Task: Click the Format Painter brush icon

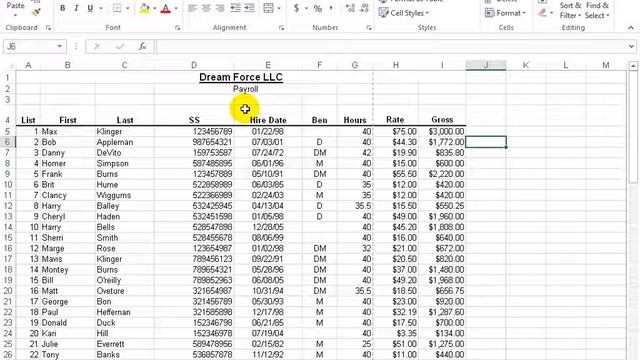Action: 36,13
